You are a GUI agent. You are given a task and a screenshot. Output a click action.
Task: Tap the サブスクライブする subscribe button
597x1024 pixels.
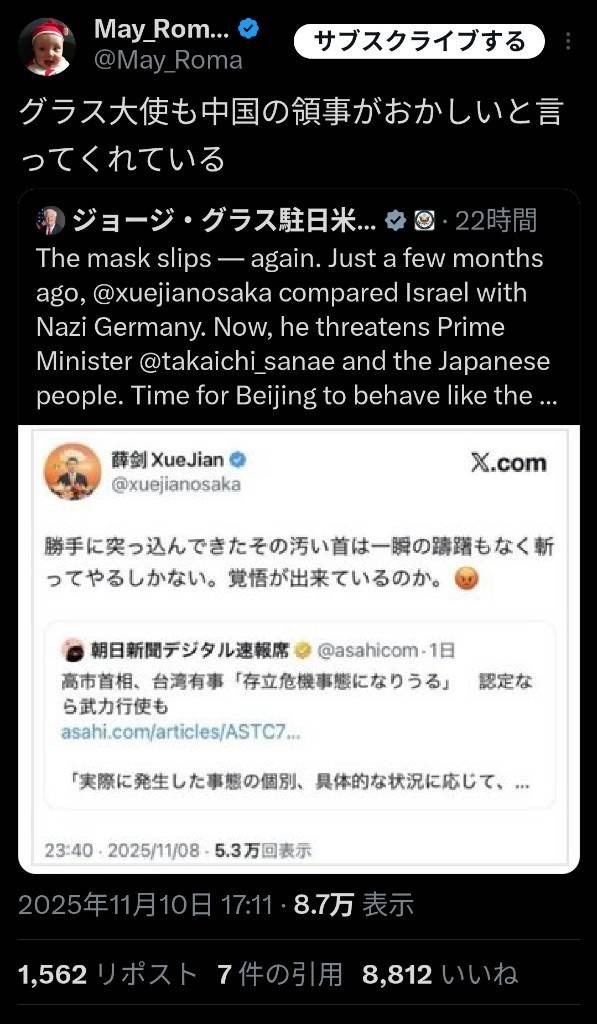tap(419, 42)
